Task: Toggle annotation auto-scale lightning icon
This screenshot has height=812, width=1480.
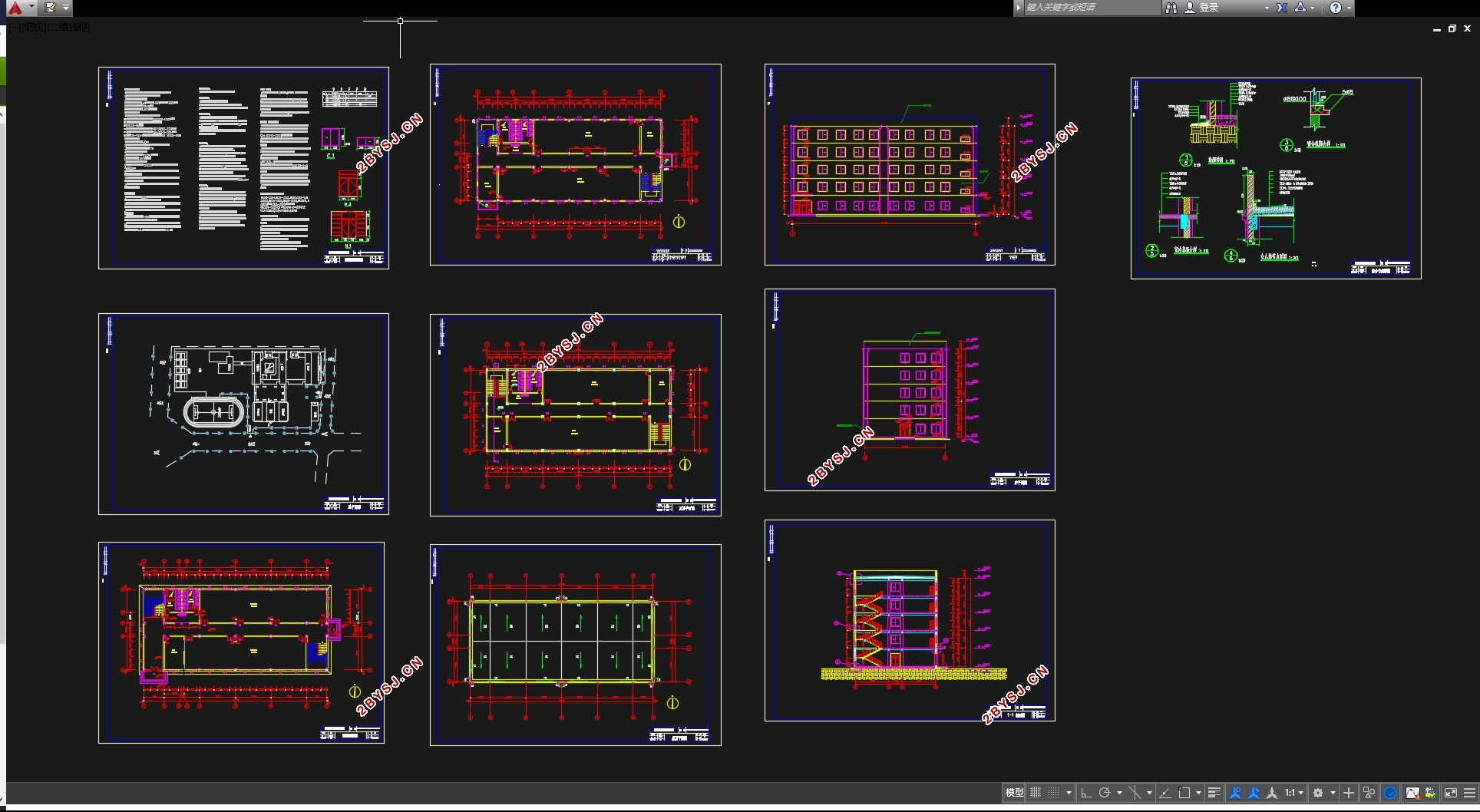Action: (x=1254, y=793)
